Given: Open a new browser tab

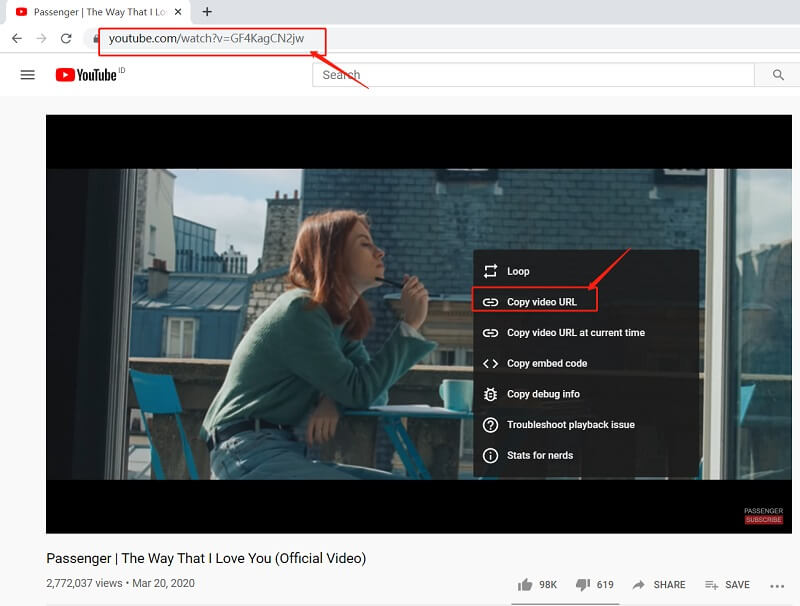Looking at the screenshot, I should tap(207, 12).
